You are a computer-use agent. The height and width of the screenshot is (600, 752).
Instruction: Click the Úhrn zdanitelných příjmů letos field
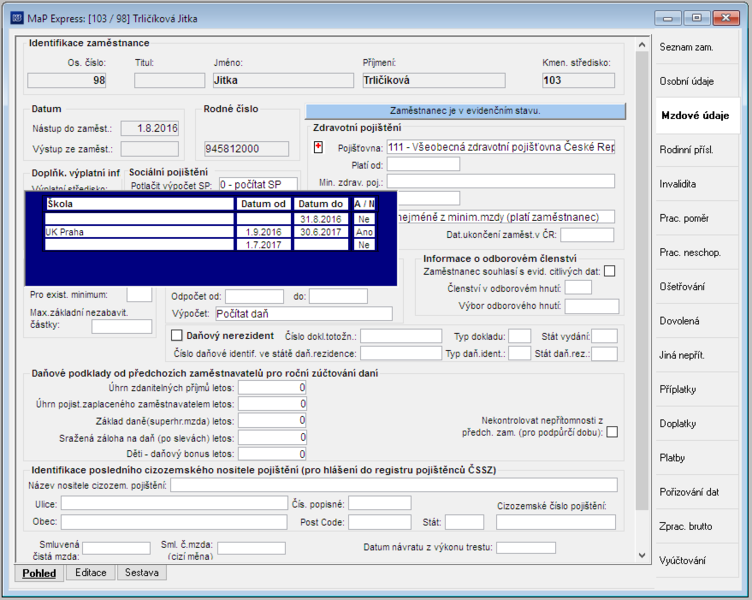pos(272,388)
